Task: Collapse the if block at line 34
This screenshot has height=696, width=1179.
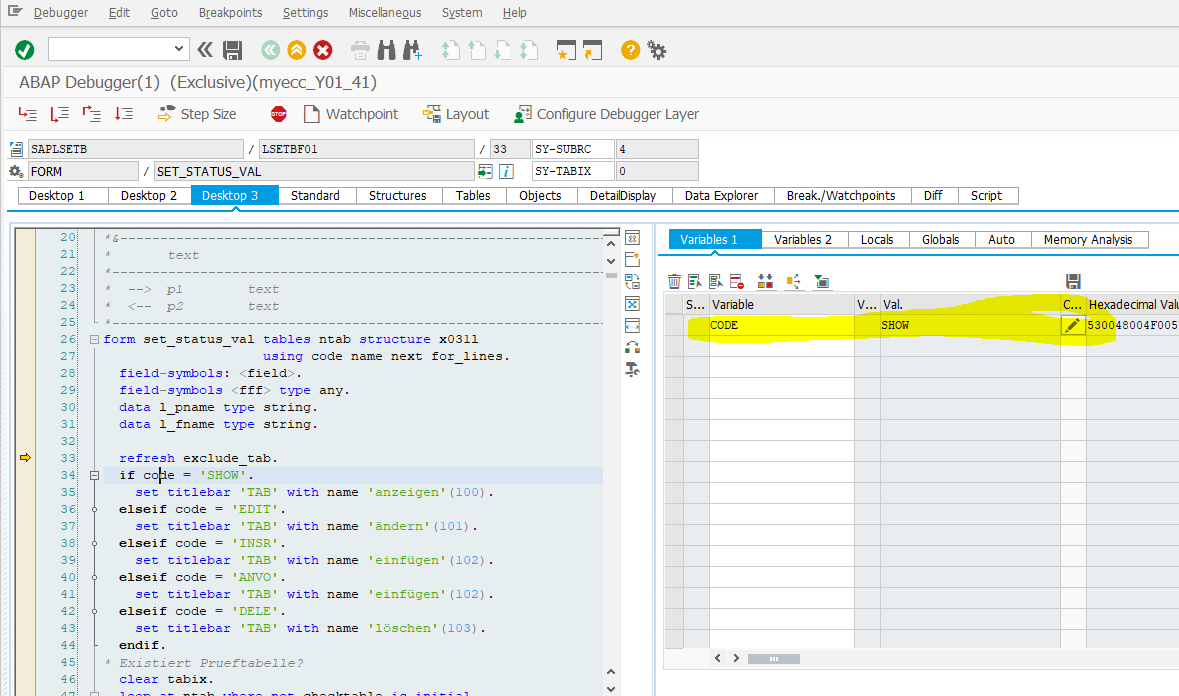Action: [x=92, y=474]
